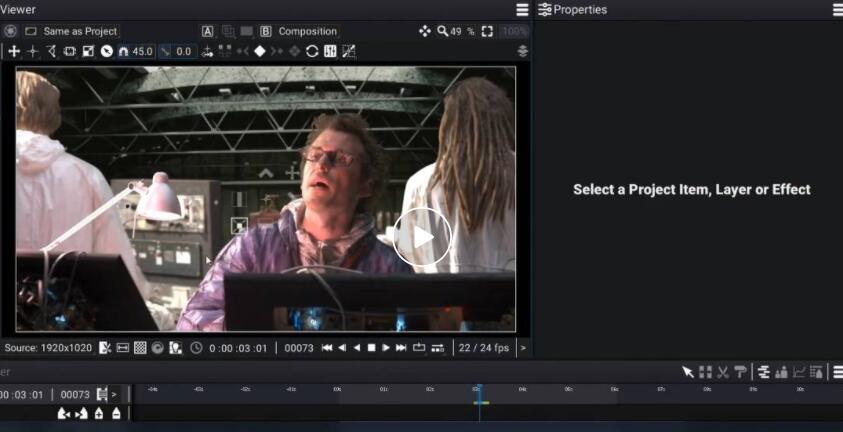Open the sliders adjustment icon in viewer toolbar

coord(331,52)
